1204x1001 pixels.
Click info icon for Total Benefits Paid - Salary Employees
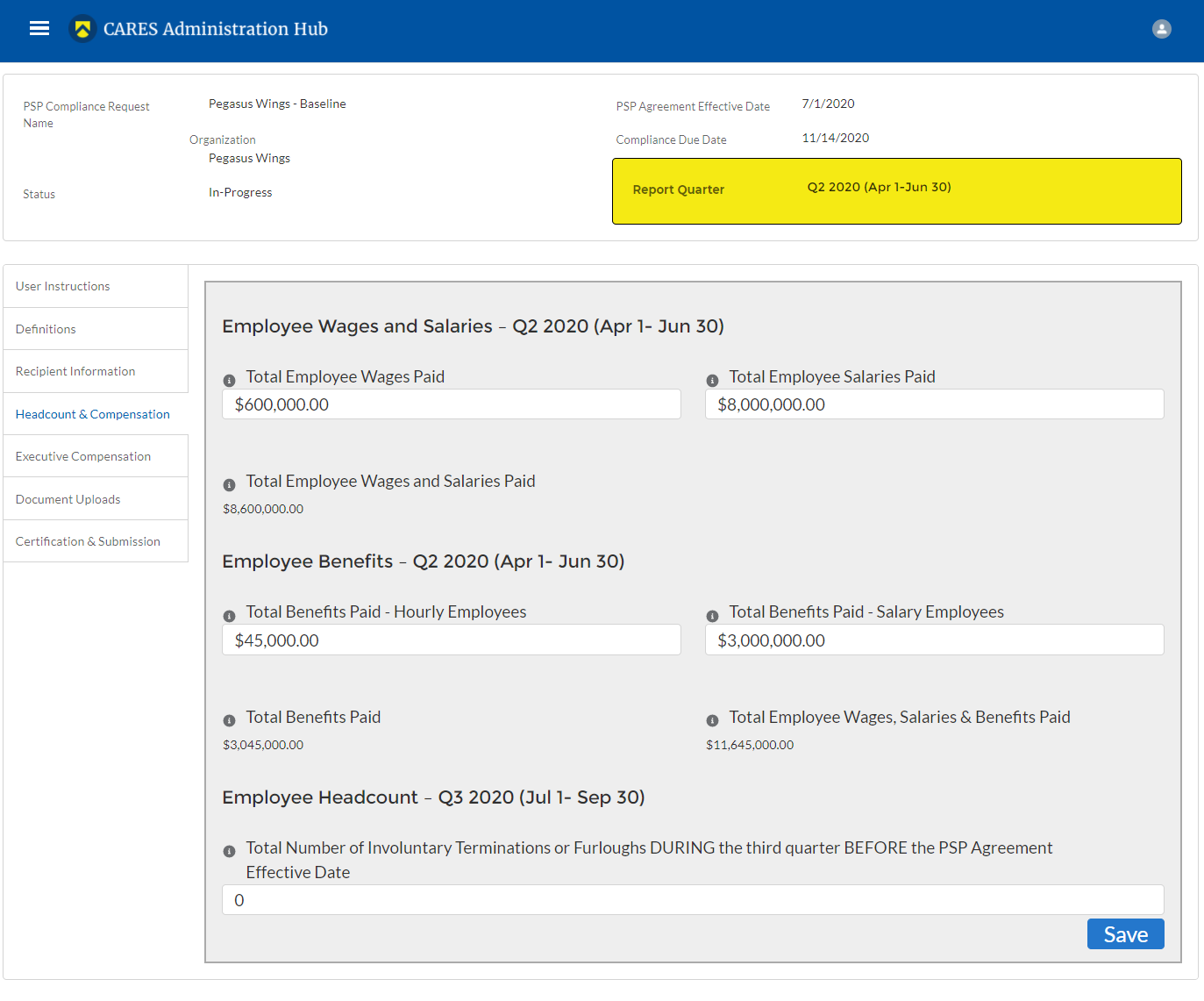(x=712, y=616)
